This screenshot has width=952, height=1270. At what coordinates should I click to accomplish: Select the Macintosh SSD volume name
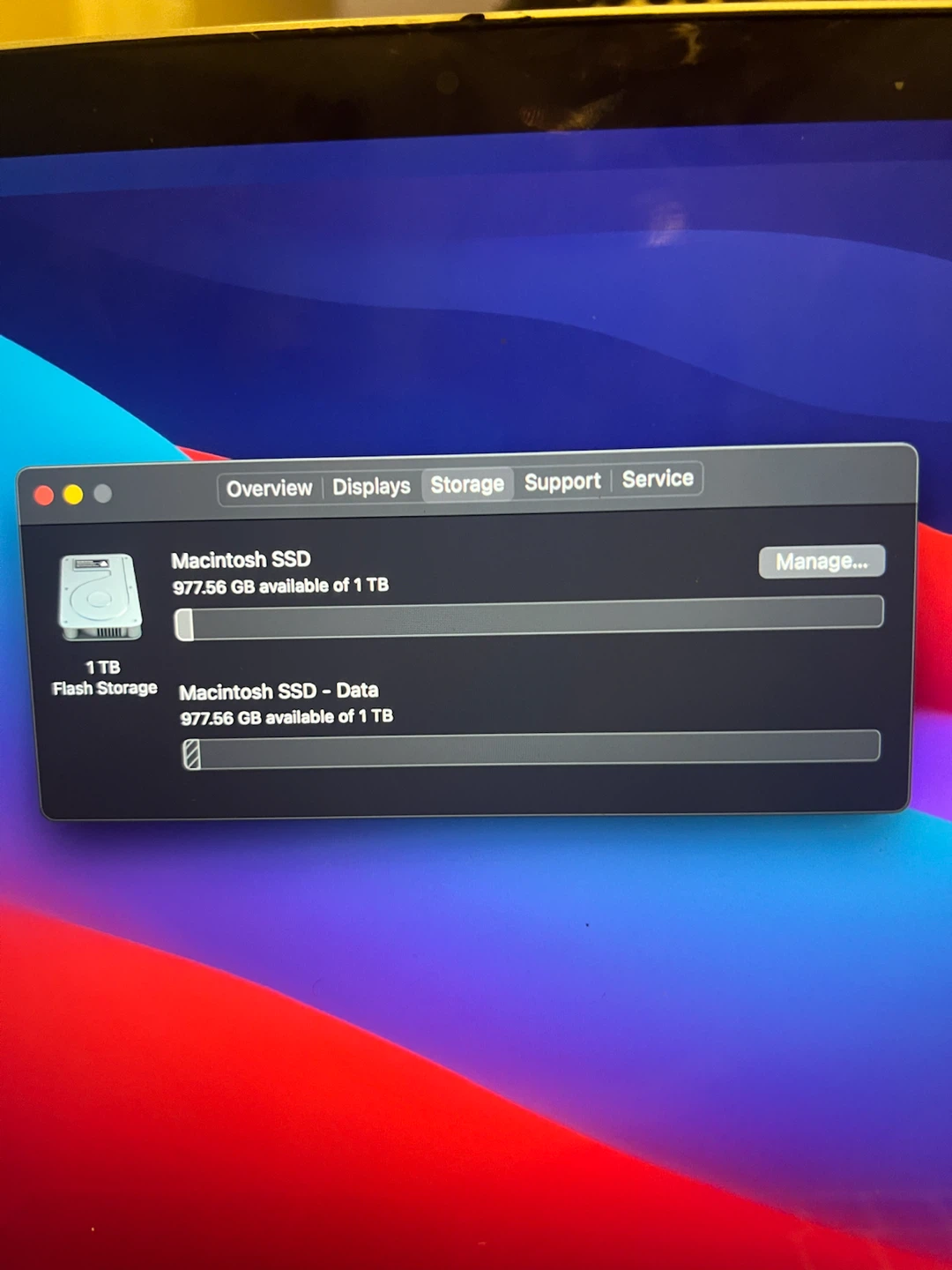coord(241,560)
